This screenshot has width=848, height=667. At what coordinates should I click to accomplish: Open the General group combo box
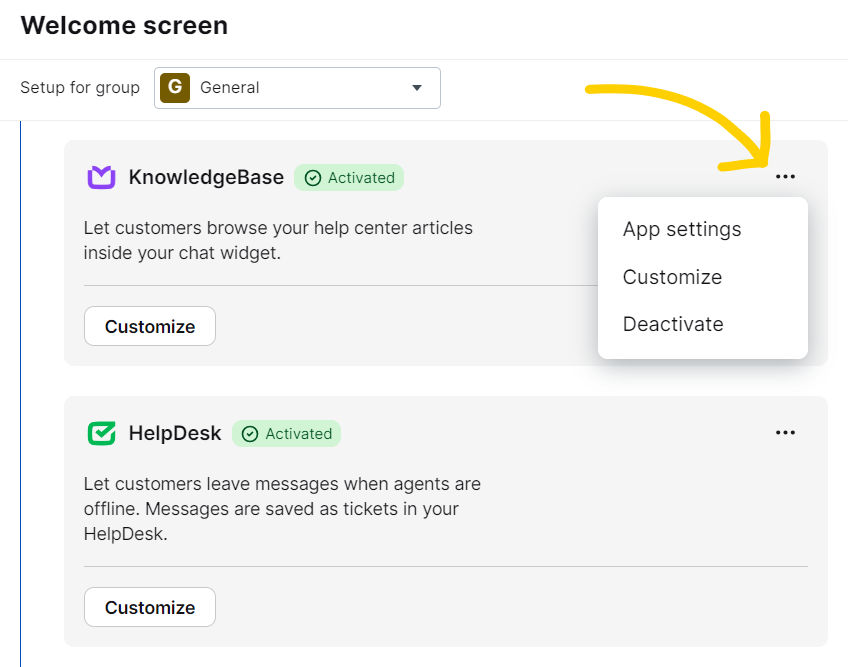point(297,88)
